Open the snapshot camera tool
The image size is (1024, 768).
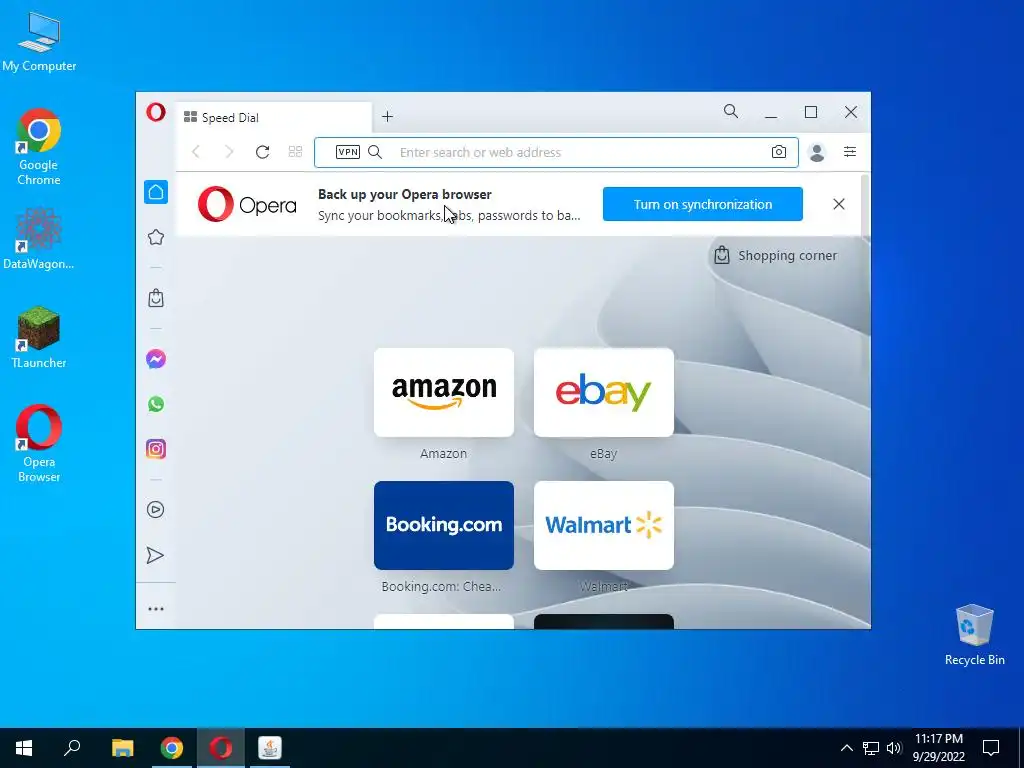778,152
